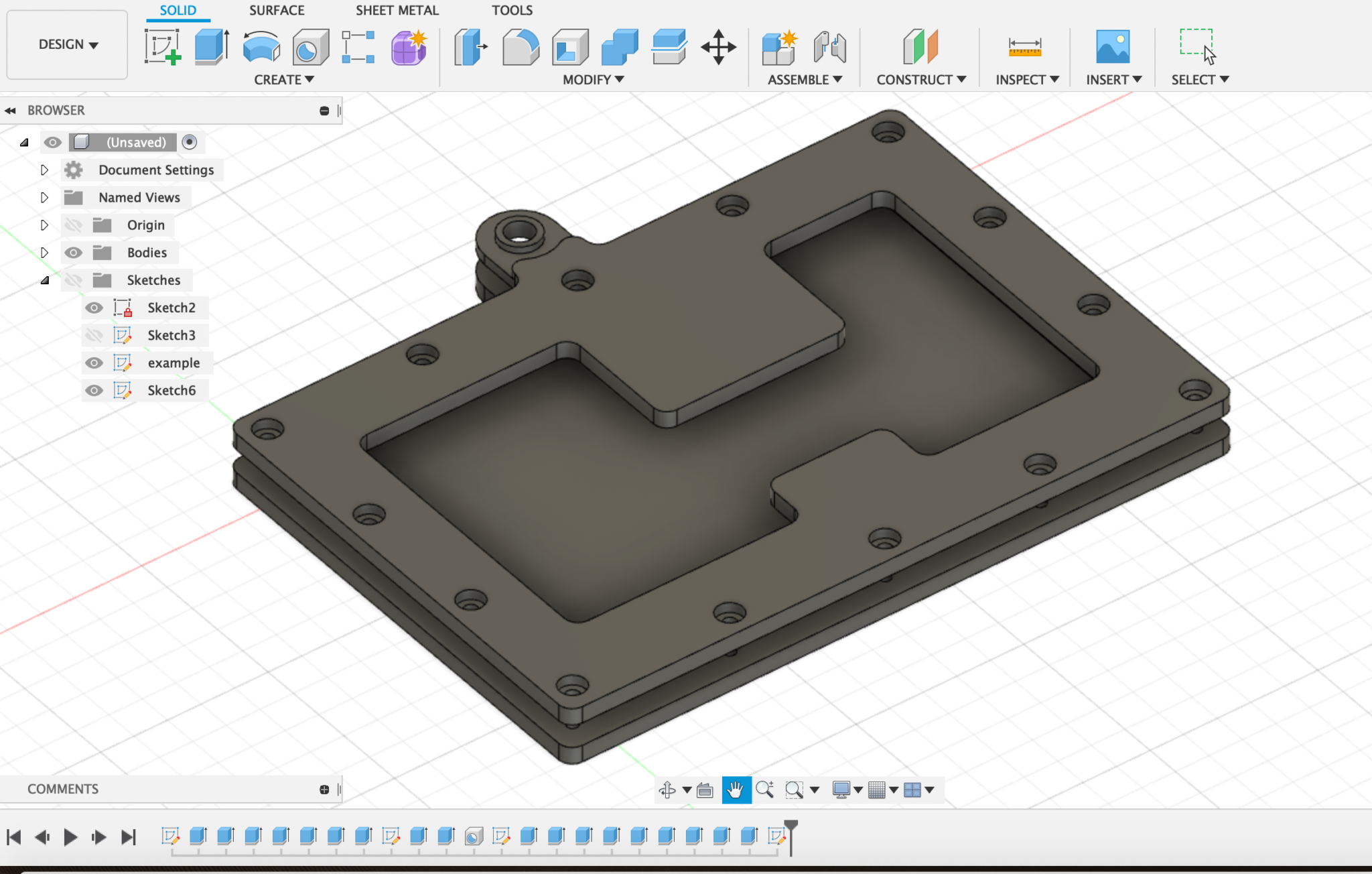1372x874 pixels.
Task: Select the Joint tool
Action: (829, 47)
